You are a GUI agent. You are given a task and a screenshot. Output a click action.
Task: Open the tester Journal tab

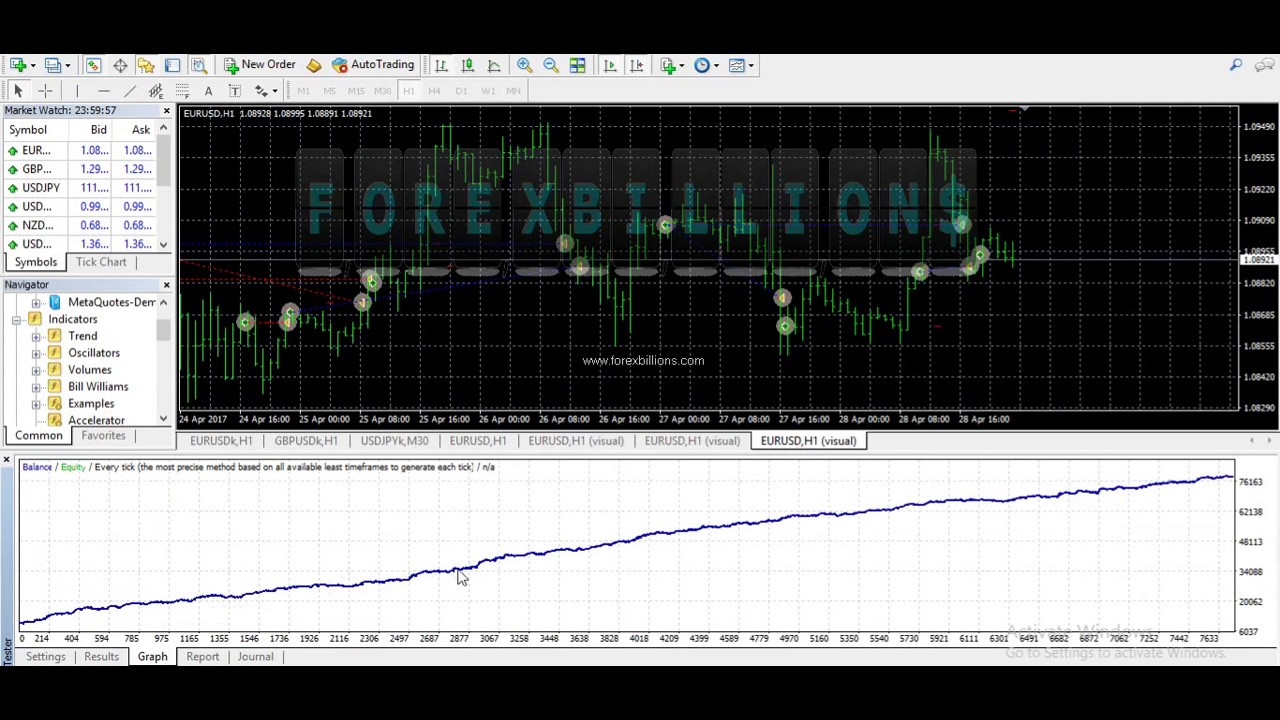(255, 657)
